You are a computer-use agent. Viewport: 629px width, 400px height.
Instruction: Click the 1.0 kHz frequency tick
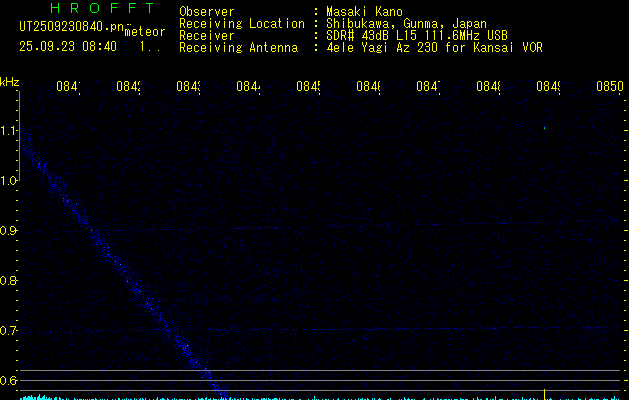pyautogui.click(x=9, y=181)
